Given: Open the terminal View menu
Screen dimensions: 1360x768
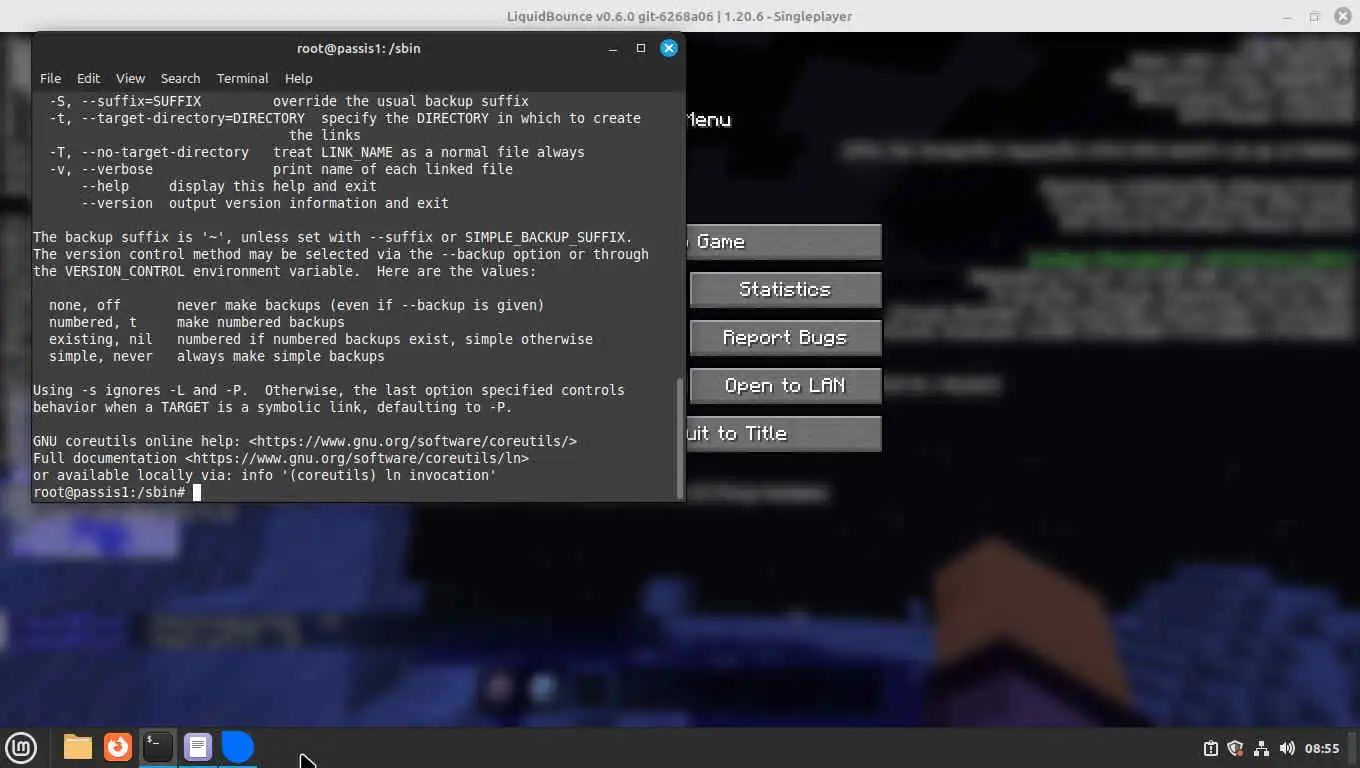Looking at the screenshot, I should pyautogui.click(x=130, y=78).
